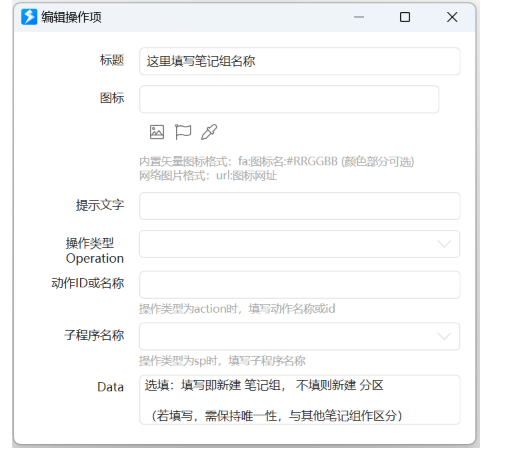Click the 编辑操作项 title bar text
The height and width of the screenshot is (456, 521).
click(71, 17)
